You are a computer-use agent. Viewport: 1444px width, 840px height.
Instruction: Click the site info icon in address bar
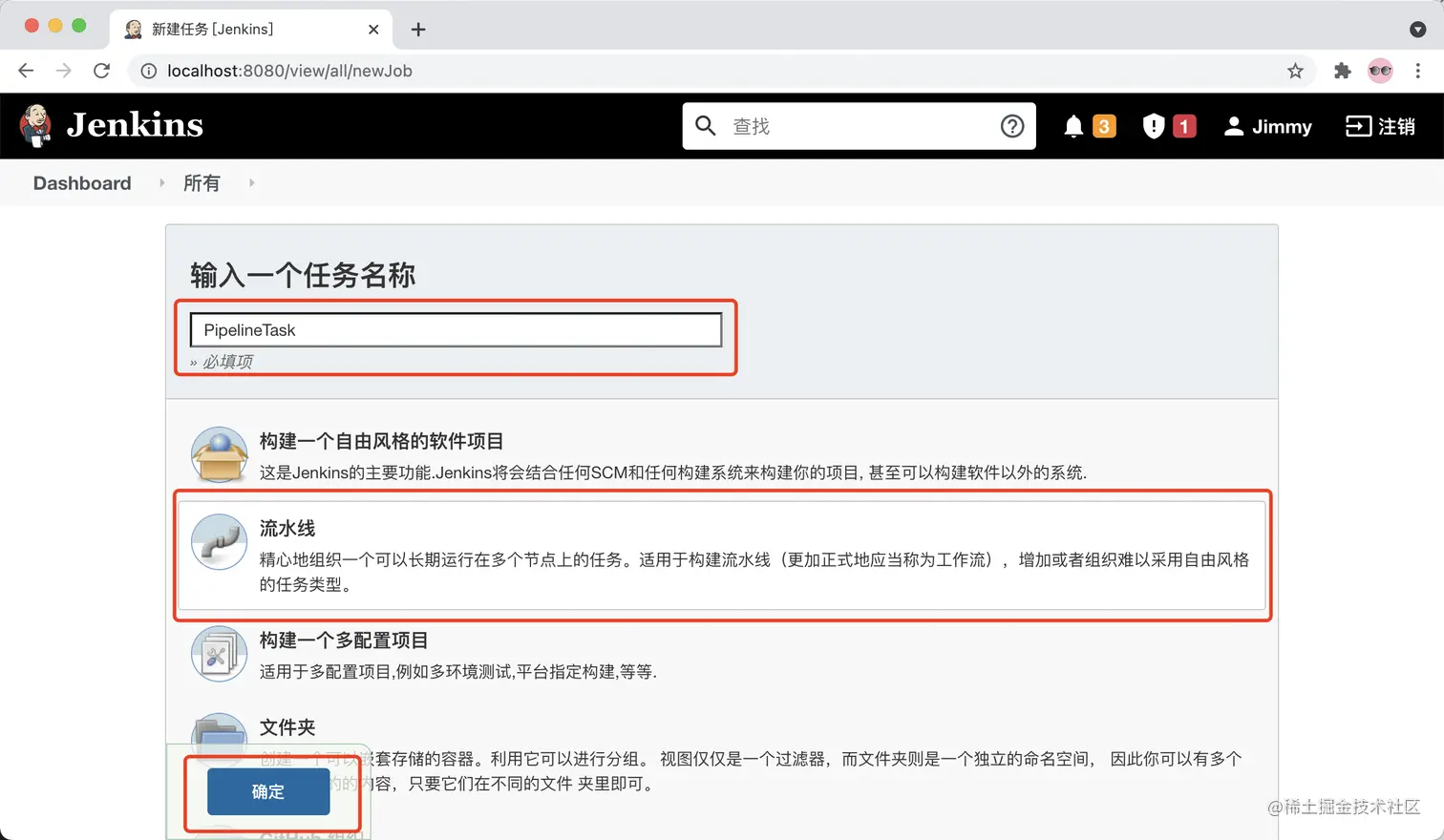tap(148, 71)
